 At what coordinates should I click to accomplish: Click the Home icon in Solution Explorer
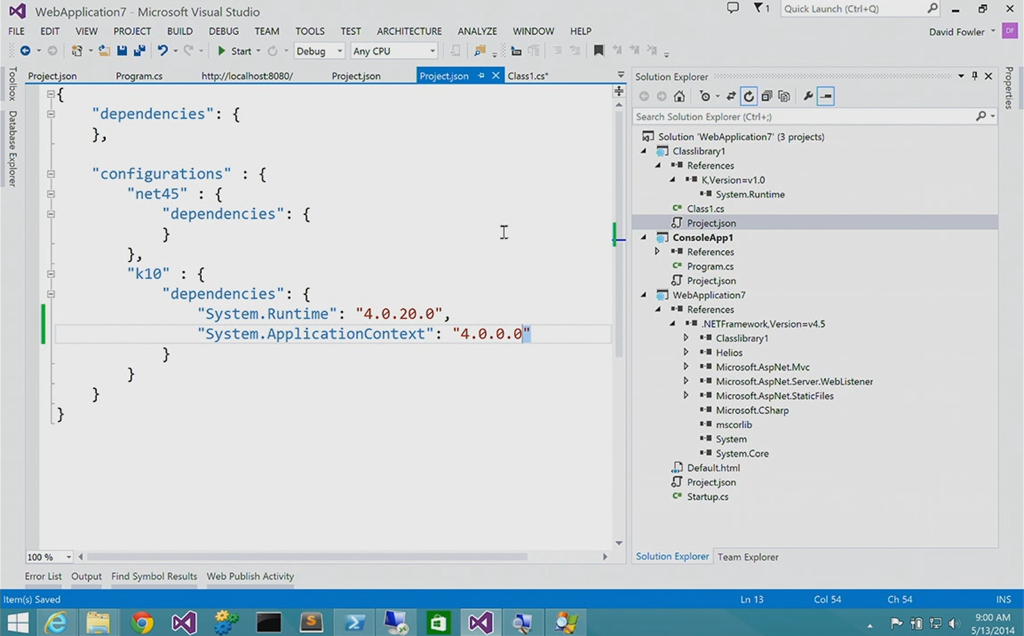point(679,97)
